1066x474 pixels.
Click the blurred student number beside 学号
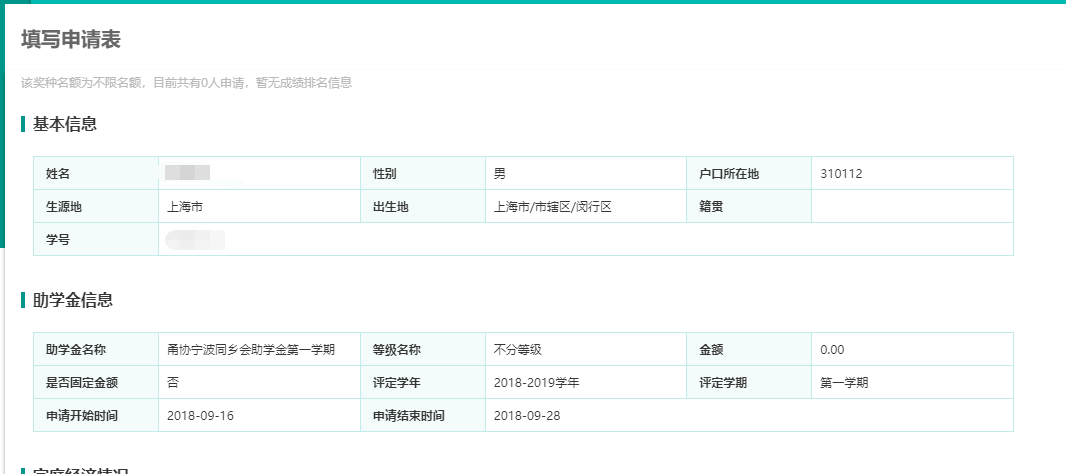195,240
